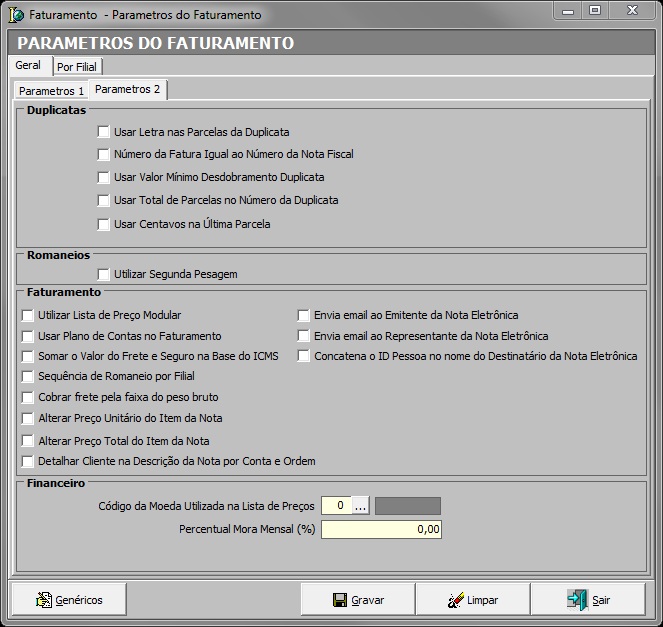Click the Genéricos button
This screenshot has height=627, width=663.
69,600
